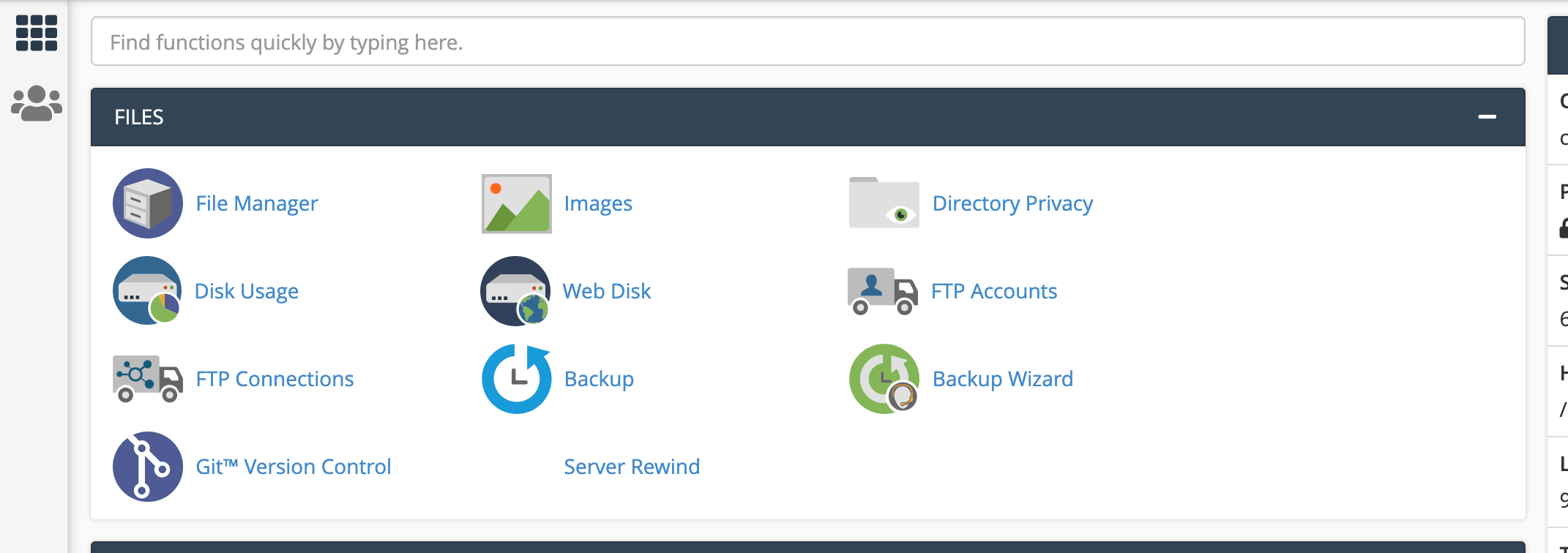The height and width of the screenshot is (553, 1568).
Task: Open the Directory Privacy folder icon
Action: click(884, 203)
